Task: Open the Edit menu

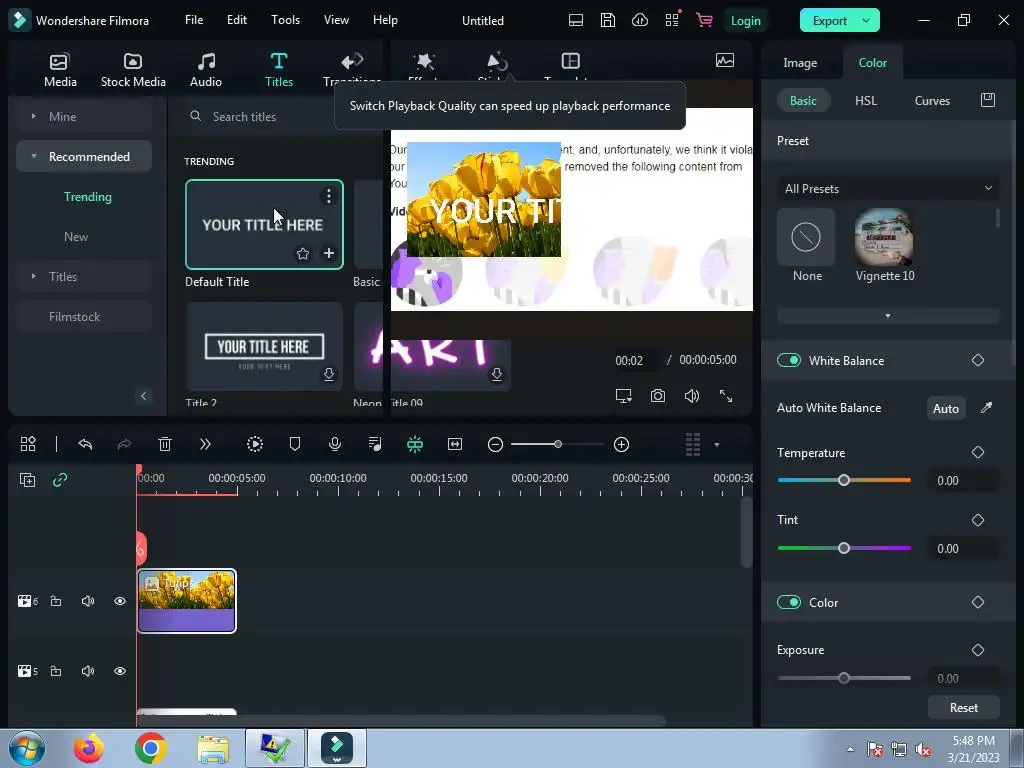Action: (236, 20)
